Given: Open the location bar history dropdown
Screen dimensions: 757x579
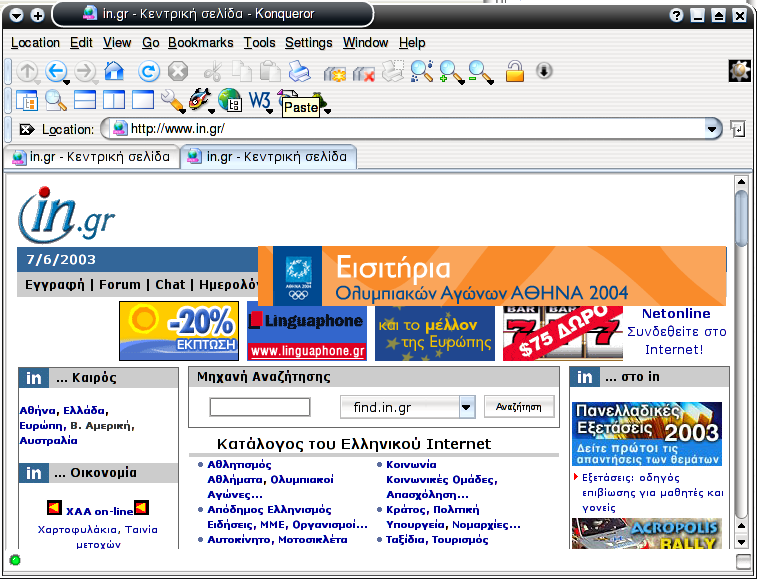Looking at the screenshot, I should (x=712, y=128).
